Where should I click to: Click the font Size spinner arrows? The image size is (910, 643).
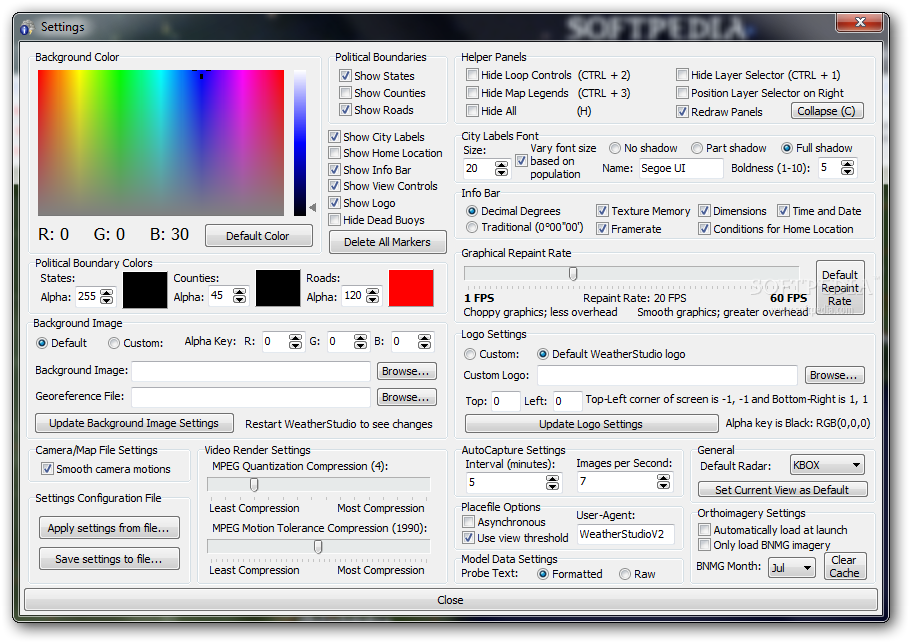click(x=501, y=169)
